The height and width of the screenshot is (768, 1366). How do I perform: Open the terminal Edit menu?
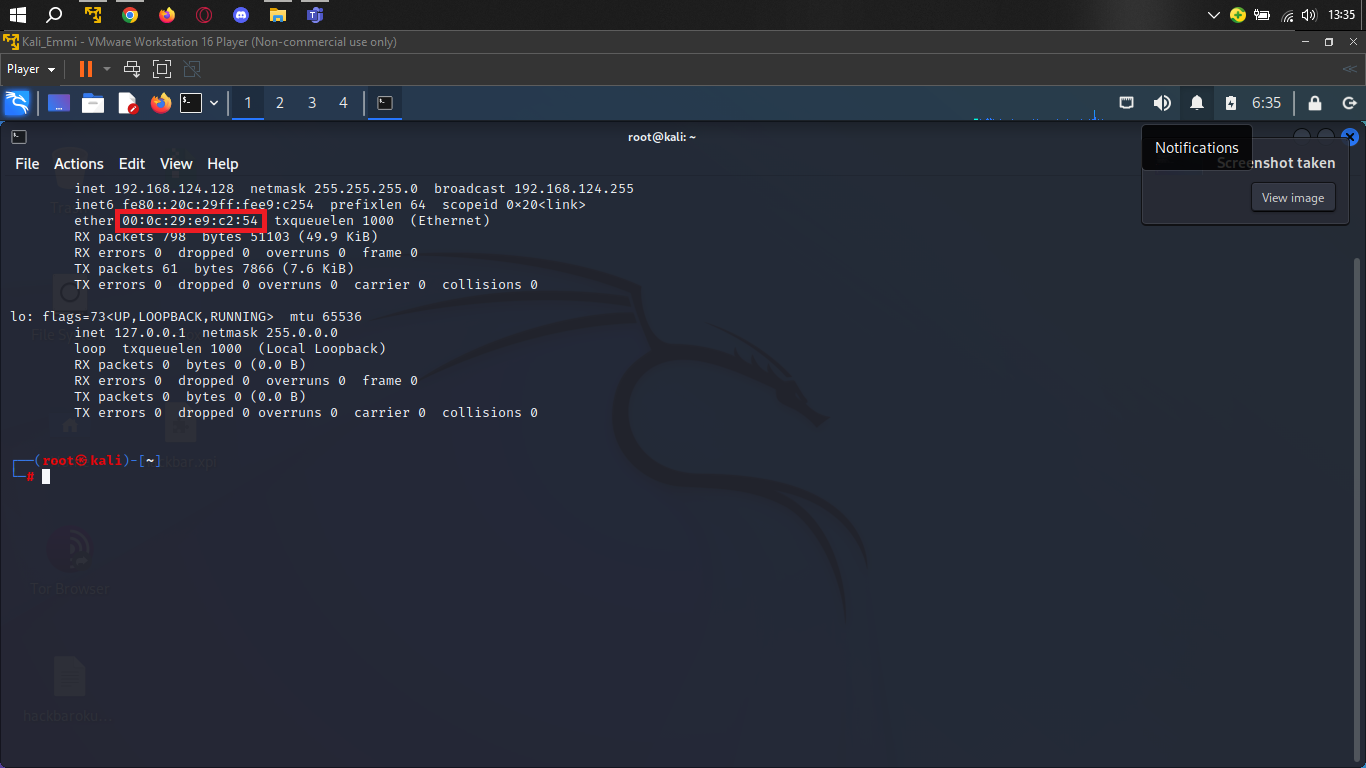pos(132,164)
